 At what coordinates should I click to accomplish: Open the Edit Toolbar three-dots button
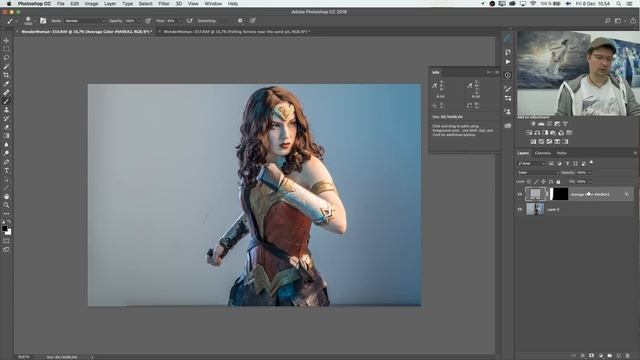[x=6, y=213]
